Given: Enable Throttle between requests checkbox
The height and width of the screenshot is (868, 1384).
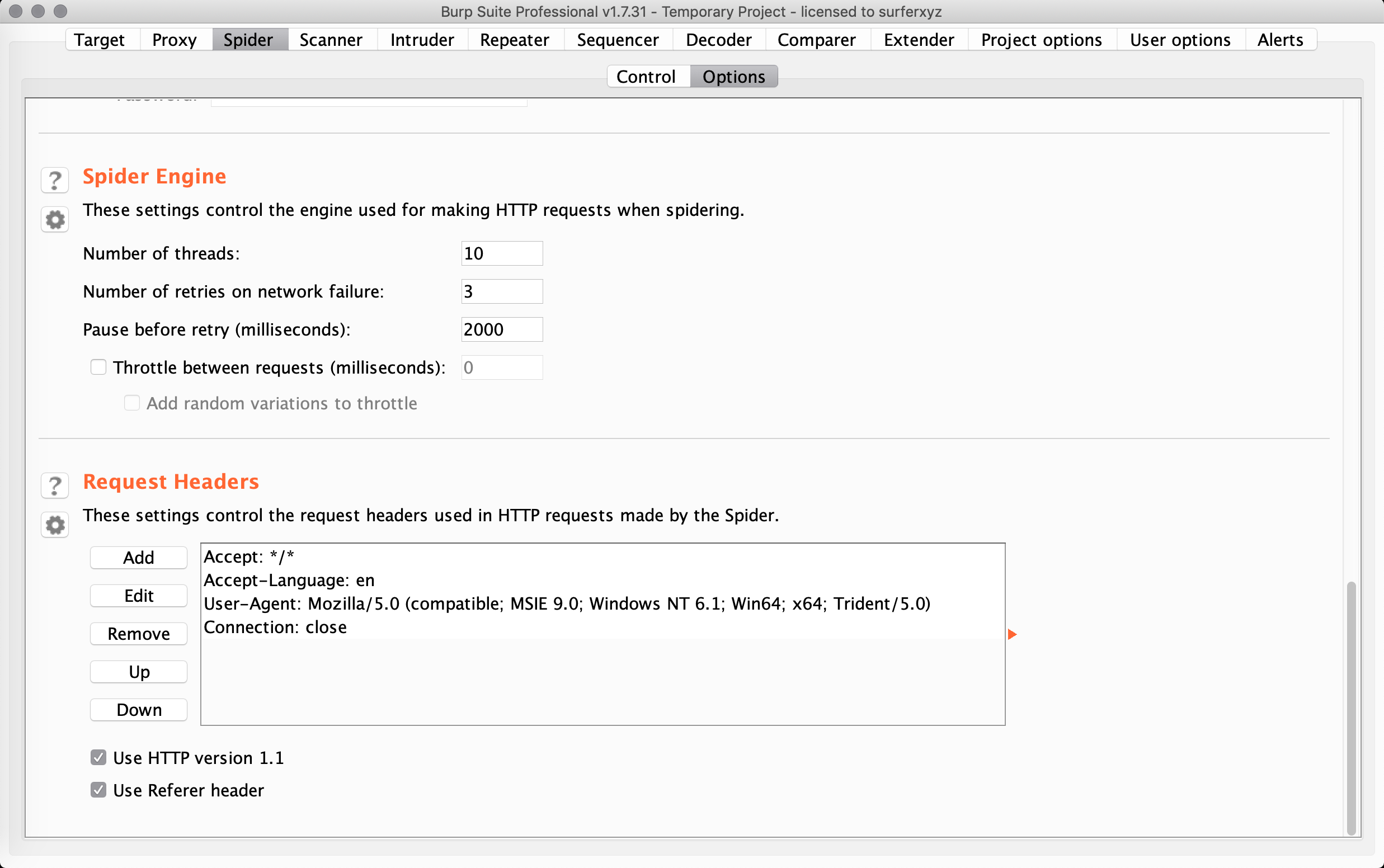Looking at the screenshot, I should [x=98, y=367].
